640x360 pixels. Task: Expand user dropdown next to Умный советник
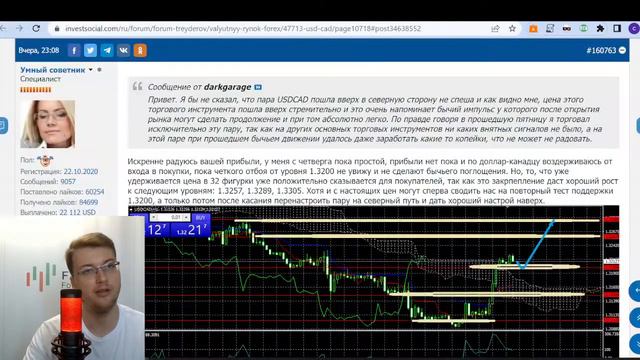click(x=91, y=70)
